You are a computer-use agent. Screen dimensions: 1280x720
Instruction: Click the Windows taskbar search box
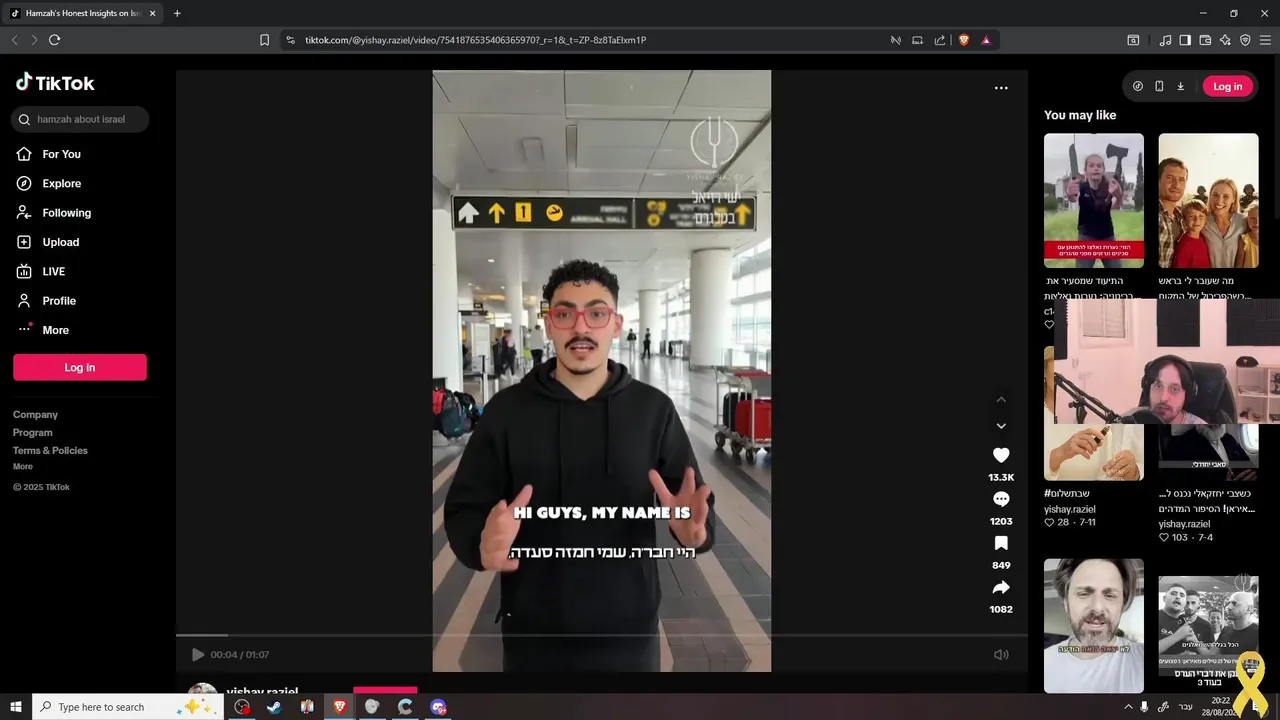click(x=128, y=707)
